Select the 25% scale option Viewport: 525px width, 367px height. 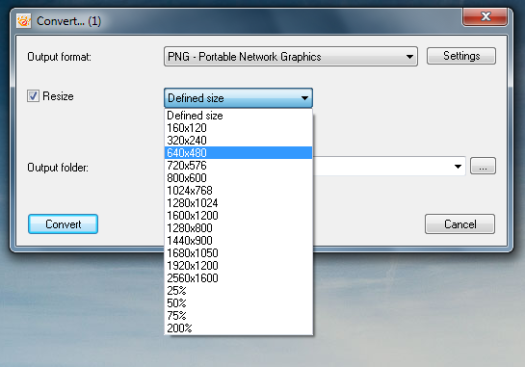pyautogui.click(x=238, y=290)
